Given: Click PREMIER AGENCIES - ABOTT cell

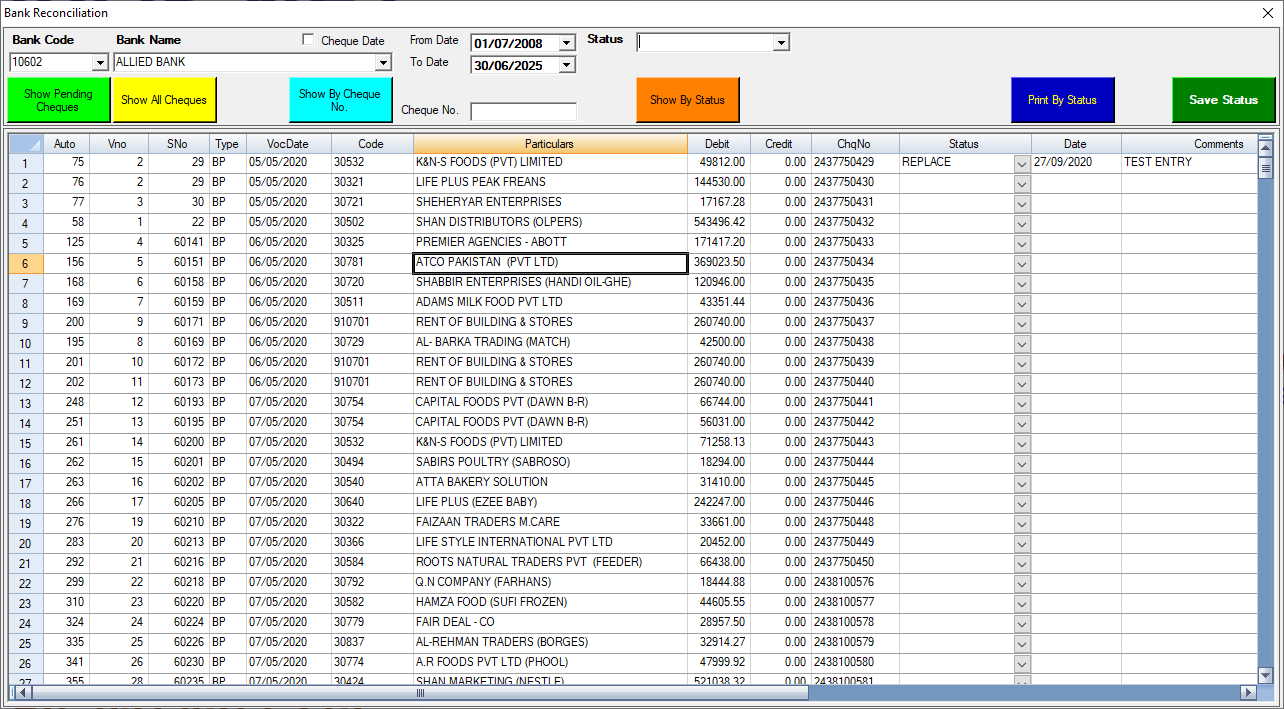Looking at the screenshot, I should coord(550,242).
